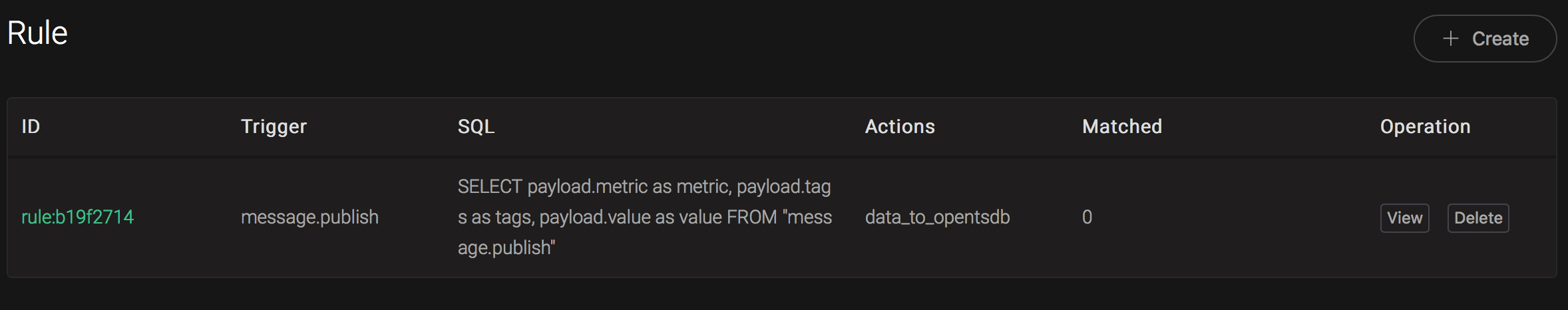Click empty space in the rule row

point(1231,217)
